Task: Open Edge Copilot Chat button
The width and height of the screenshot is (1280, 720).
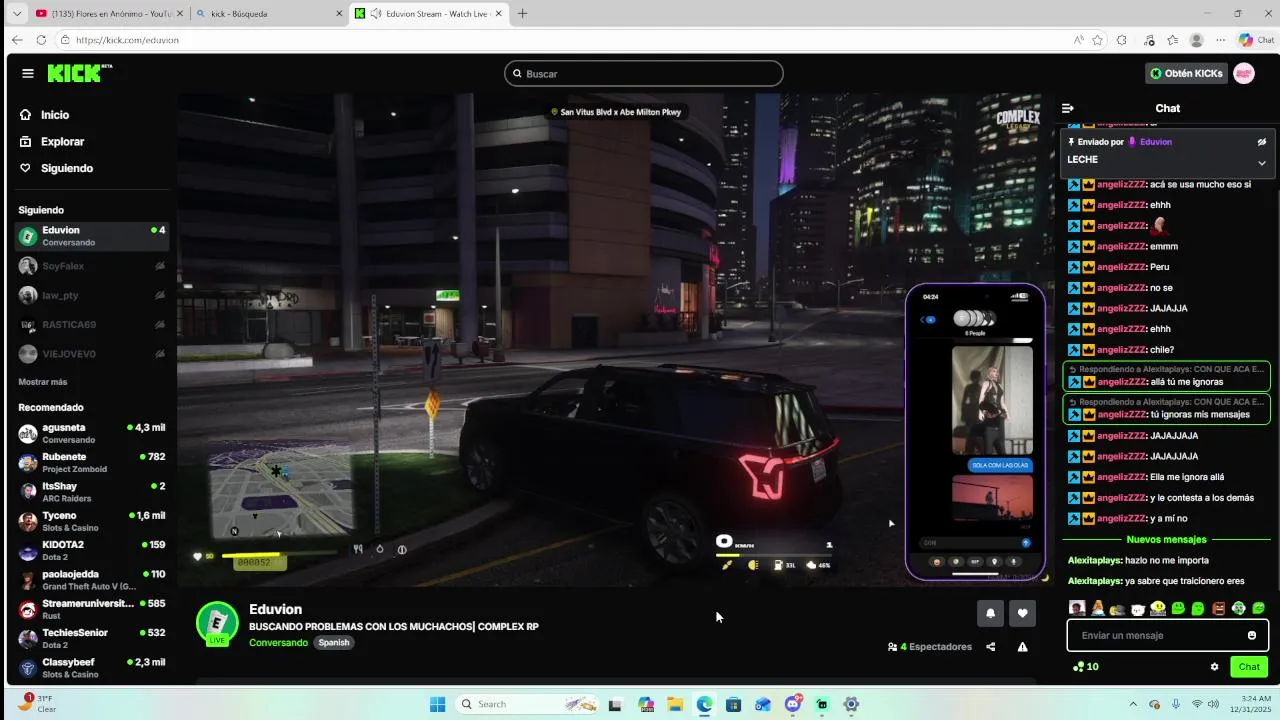Action: (1258, 40)
